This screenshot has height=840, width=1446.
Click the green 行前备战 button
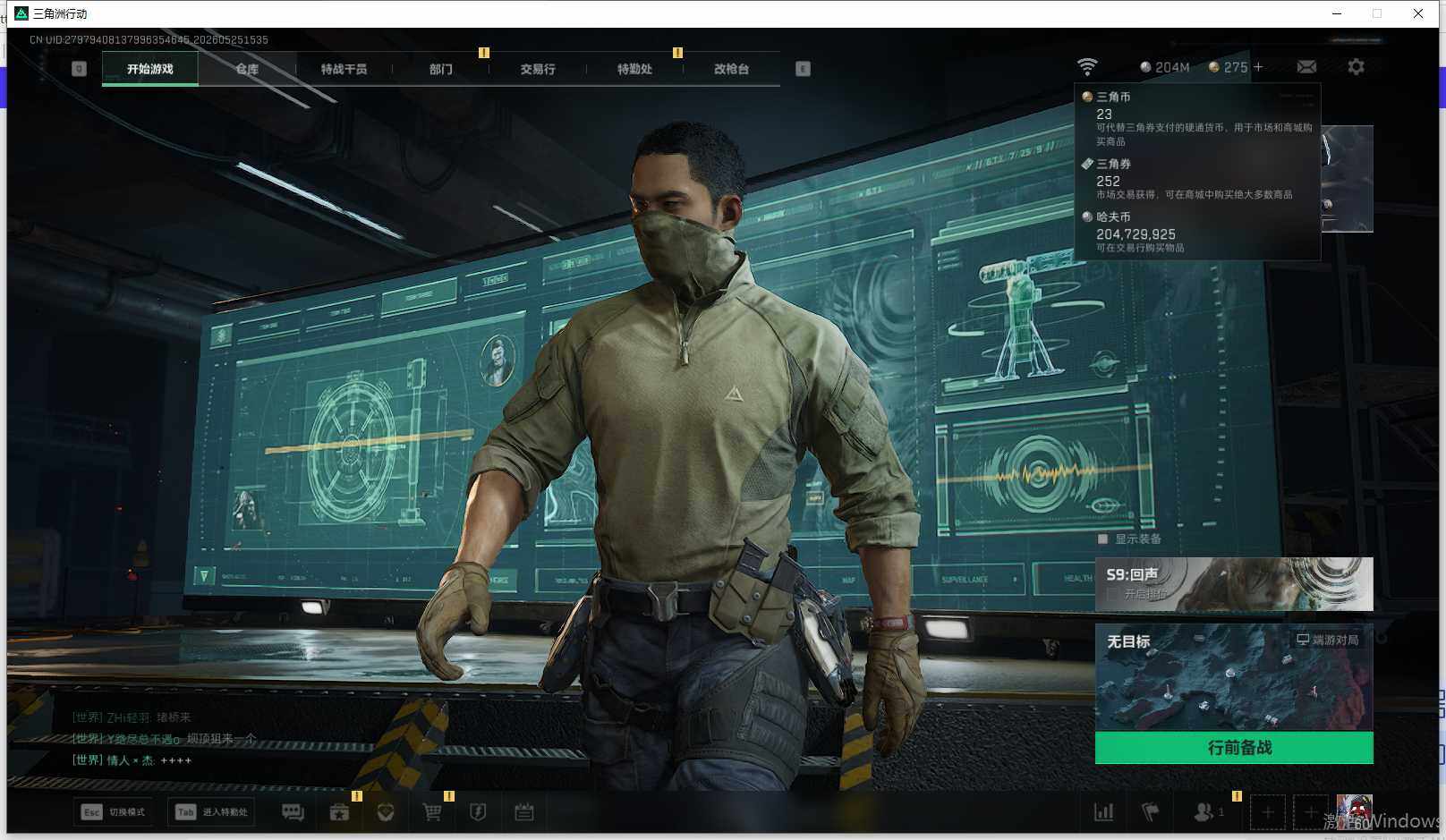(x=1234, y=748)
